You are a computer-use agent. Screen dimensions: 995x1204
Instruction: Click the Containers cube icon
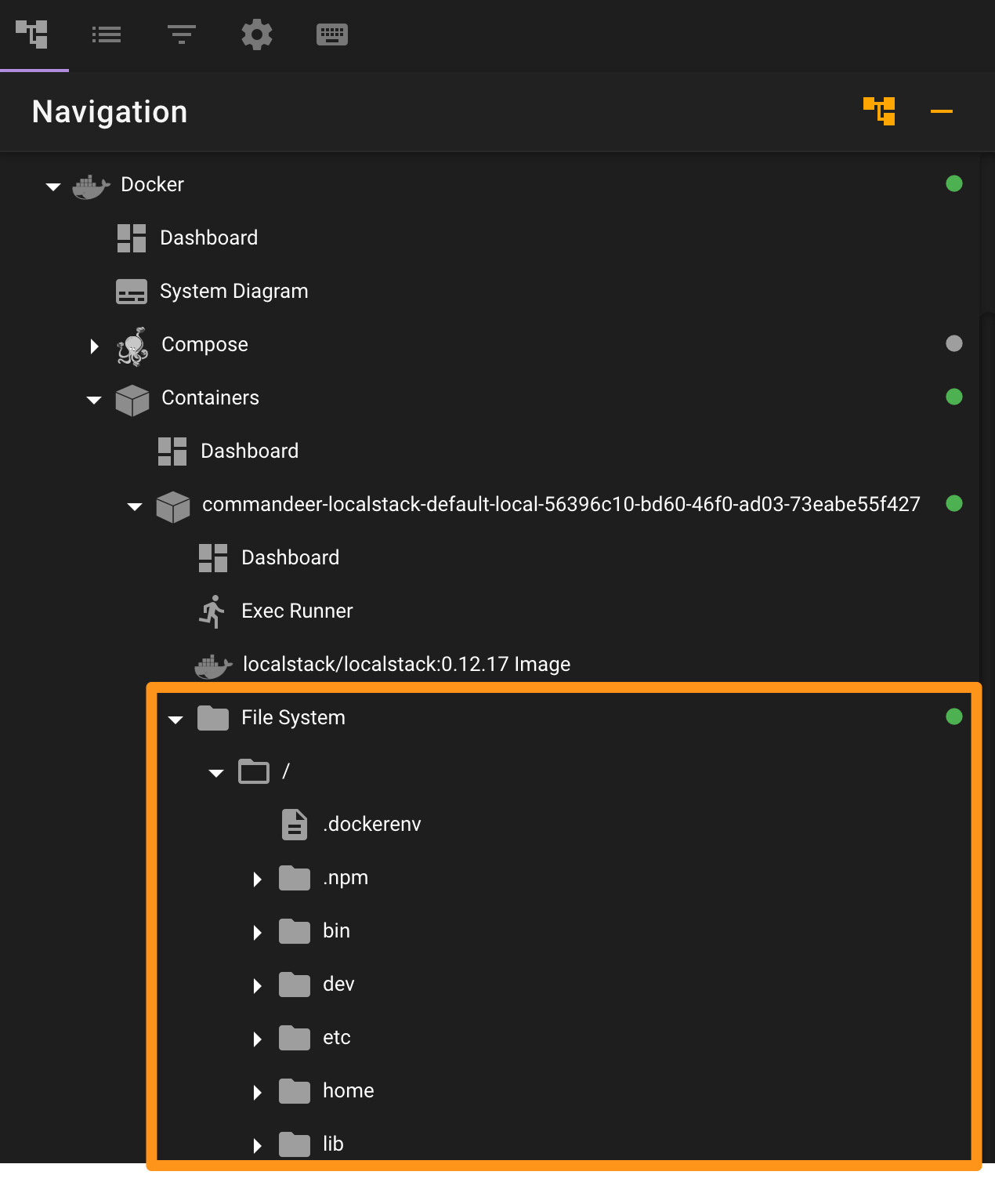tap(133, 398)
